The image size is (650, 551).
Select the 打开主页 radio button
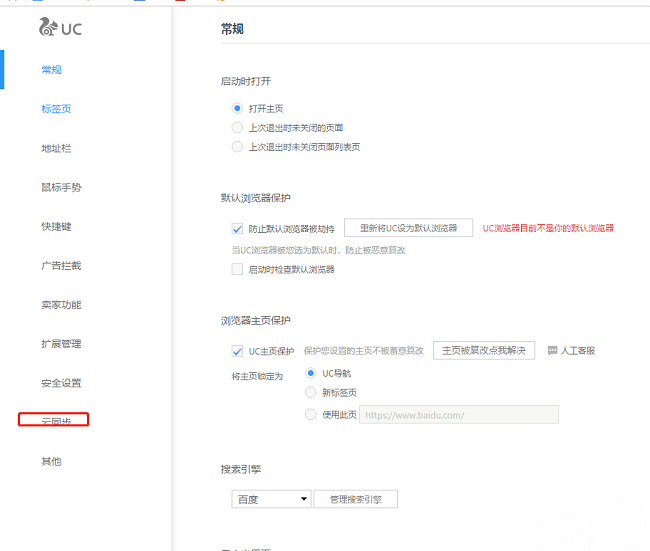237,109
